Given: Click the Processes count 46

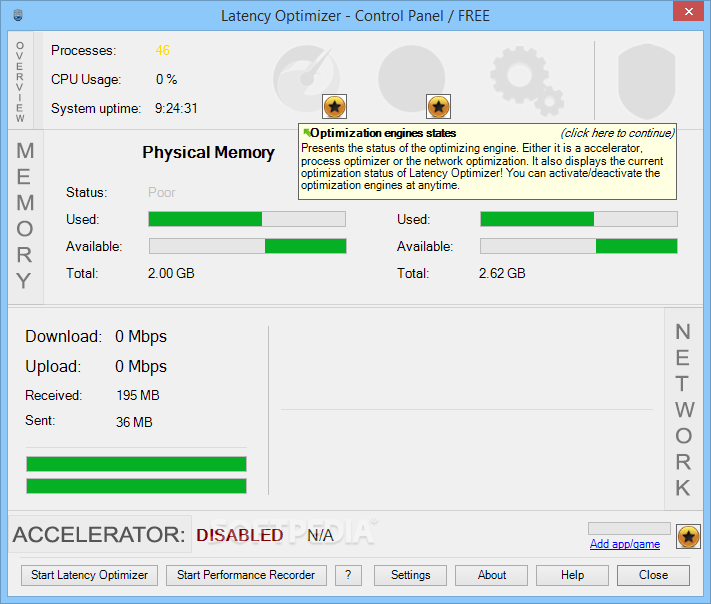Looking at the screenshot, I should click(x=162, y=50).
